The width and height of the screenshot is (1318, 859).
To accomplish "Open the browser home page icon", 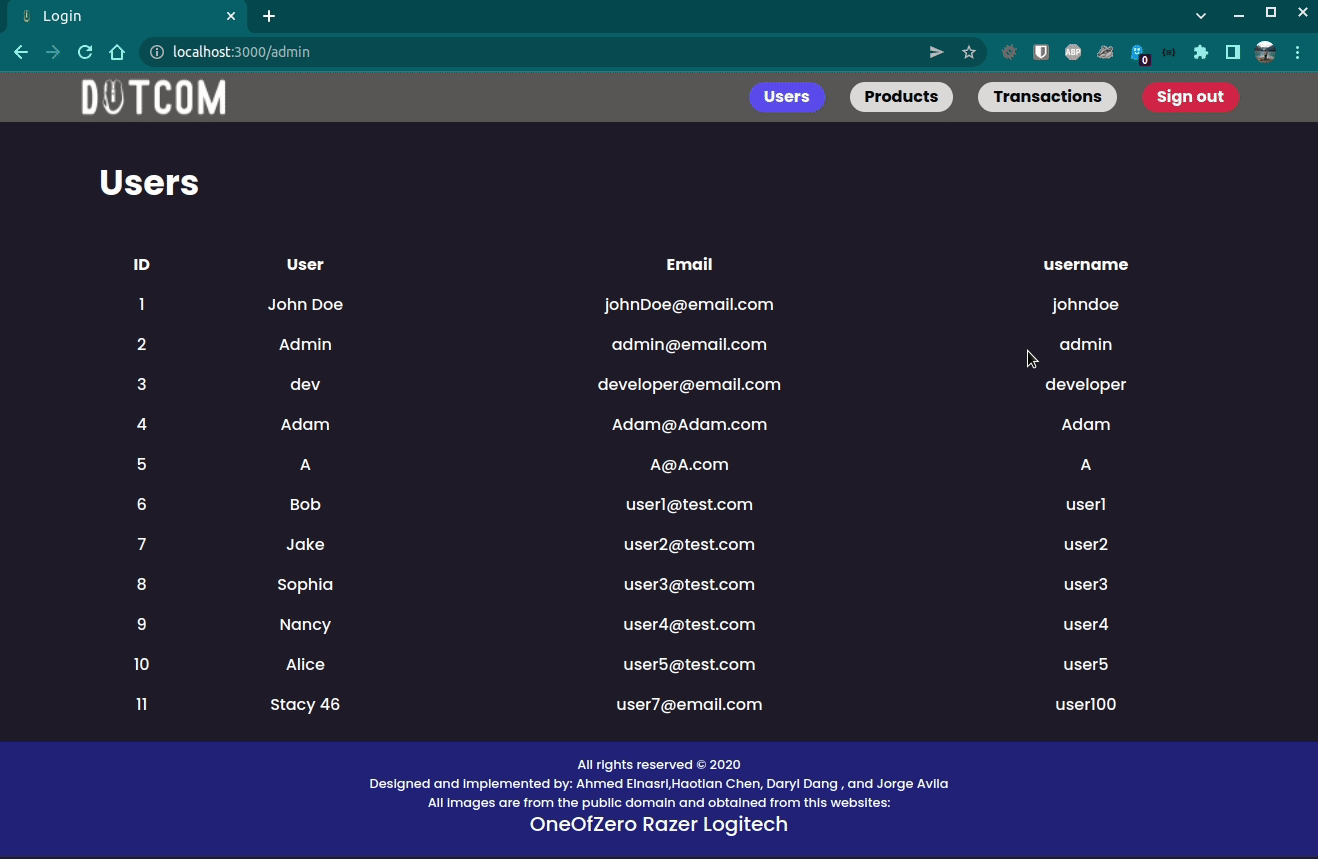I will click(x=117, y=51).
